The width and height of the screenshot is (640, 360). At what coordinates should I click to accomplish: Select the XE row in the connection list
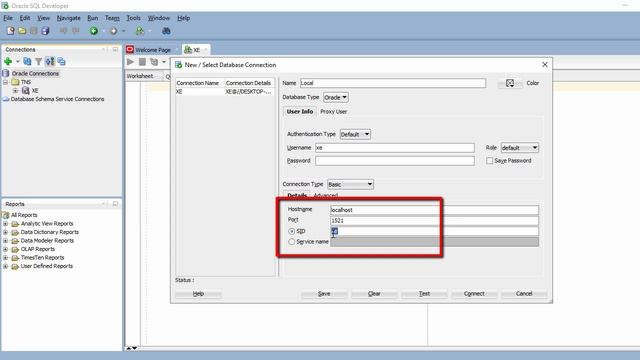click(x=225, y=92)
